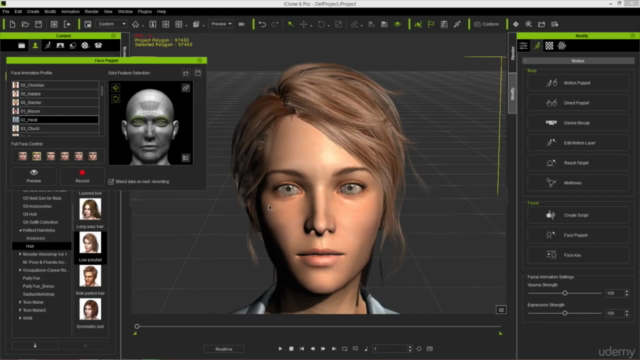
Task: Switch to the Actor content icon
Action: (x=35, y=45)
